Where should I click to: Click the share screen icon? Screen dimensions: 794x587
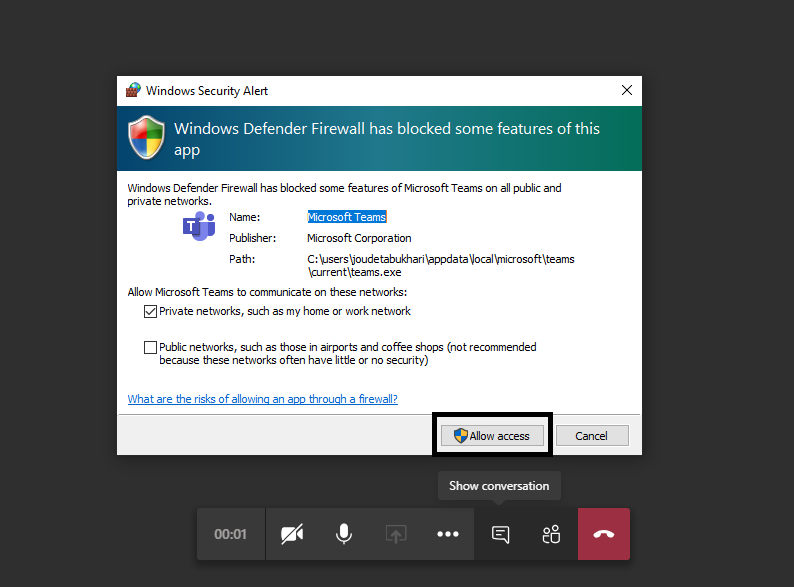395,534
